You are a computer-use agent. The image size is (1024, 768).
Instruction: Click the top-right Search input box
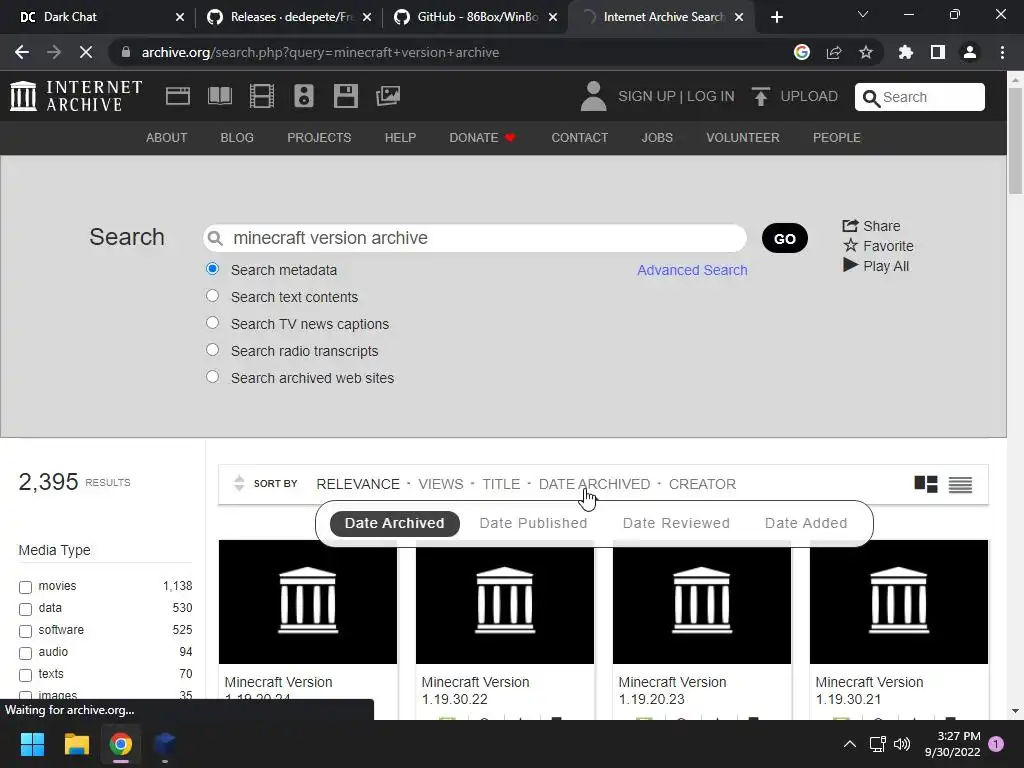pos(920,97)
